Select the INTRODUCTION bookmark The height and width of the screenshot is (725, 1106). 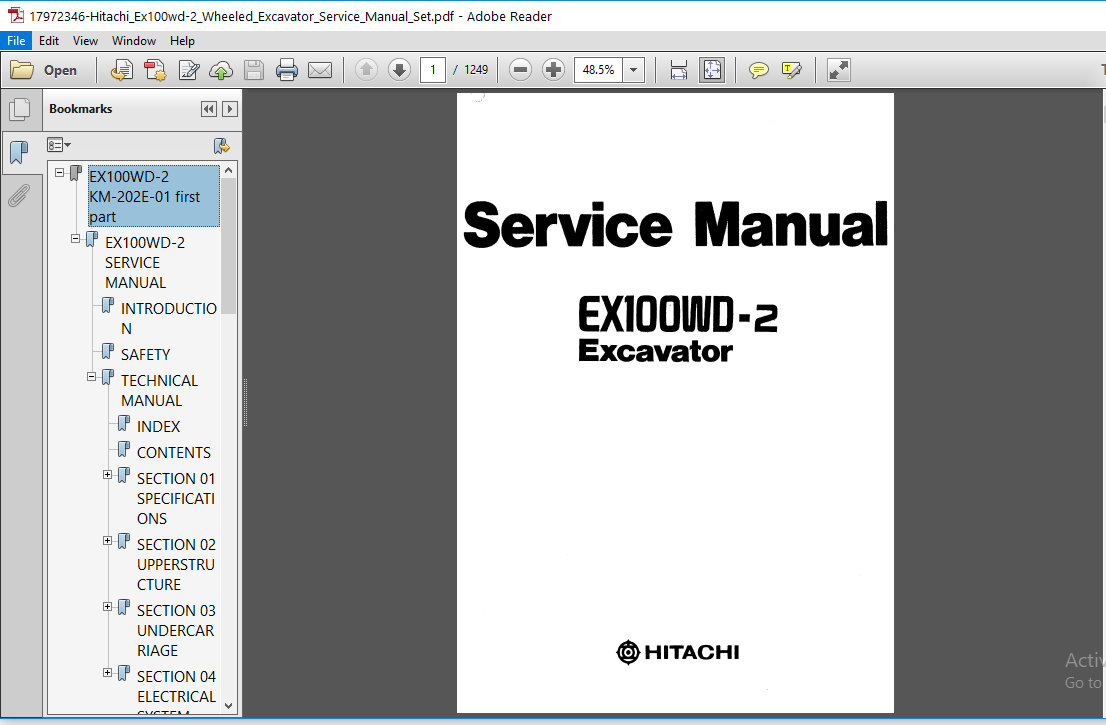pos(169,319)
